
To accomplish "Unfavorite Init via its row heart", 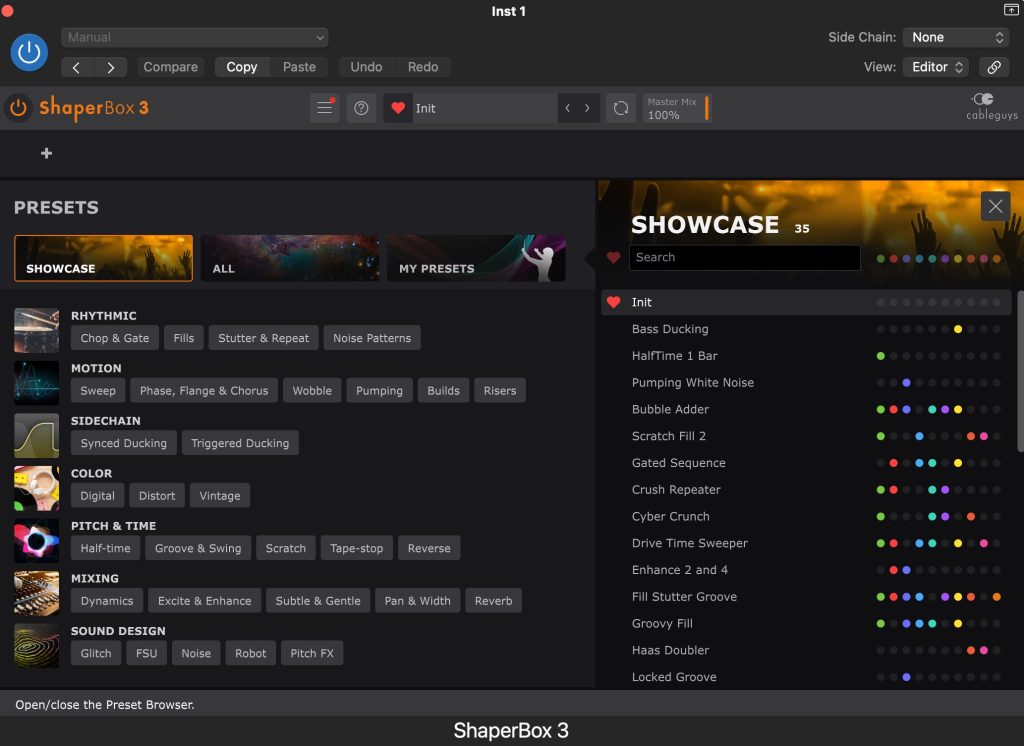I will tap(613, 302).
